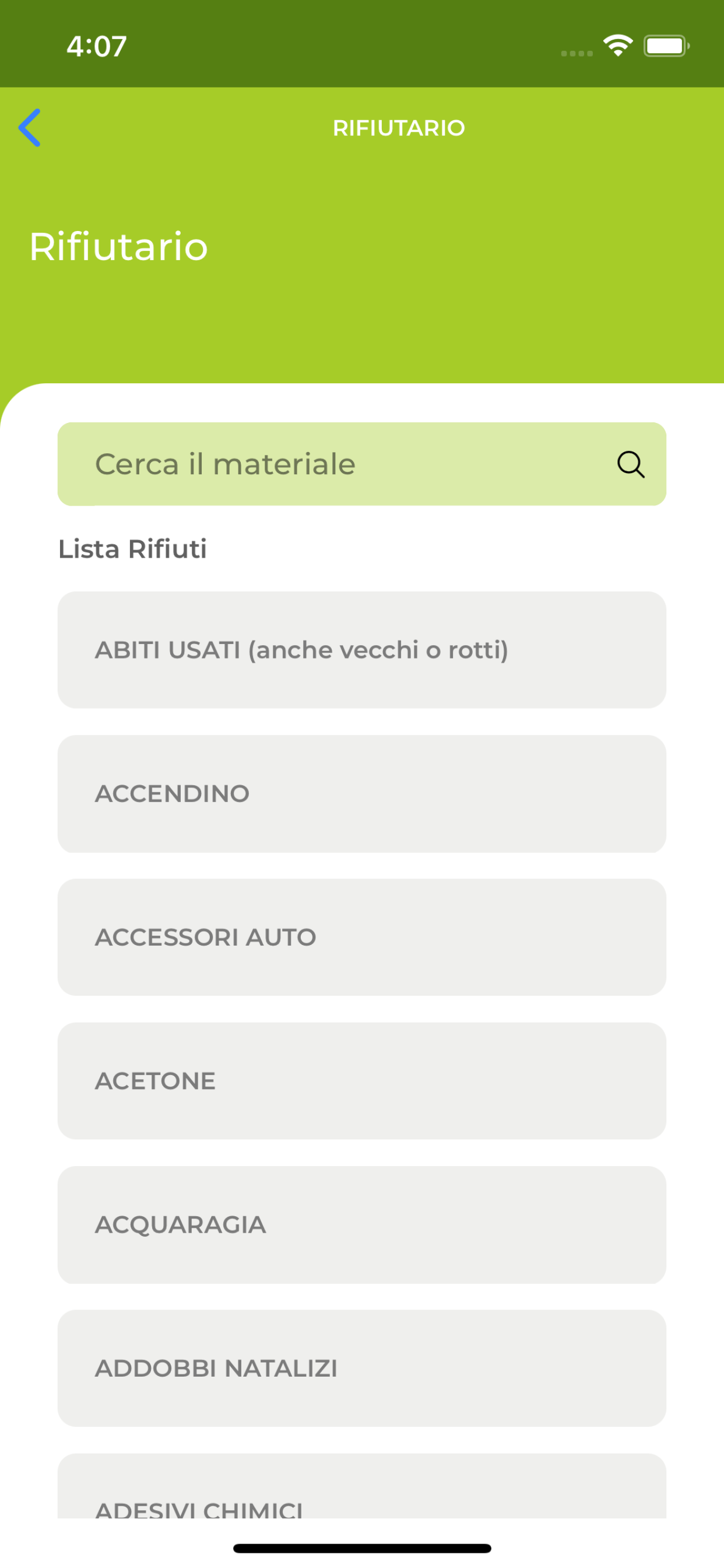
Task: Tap the RIFIUTARIO navigation bar title
Action: click(x=399, y=128)
